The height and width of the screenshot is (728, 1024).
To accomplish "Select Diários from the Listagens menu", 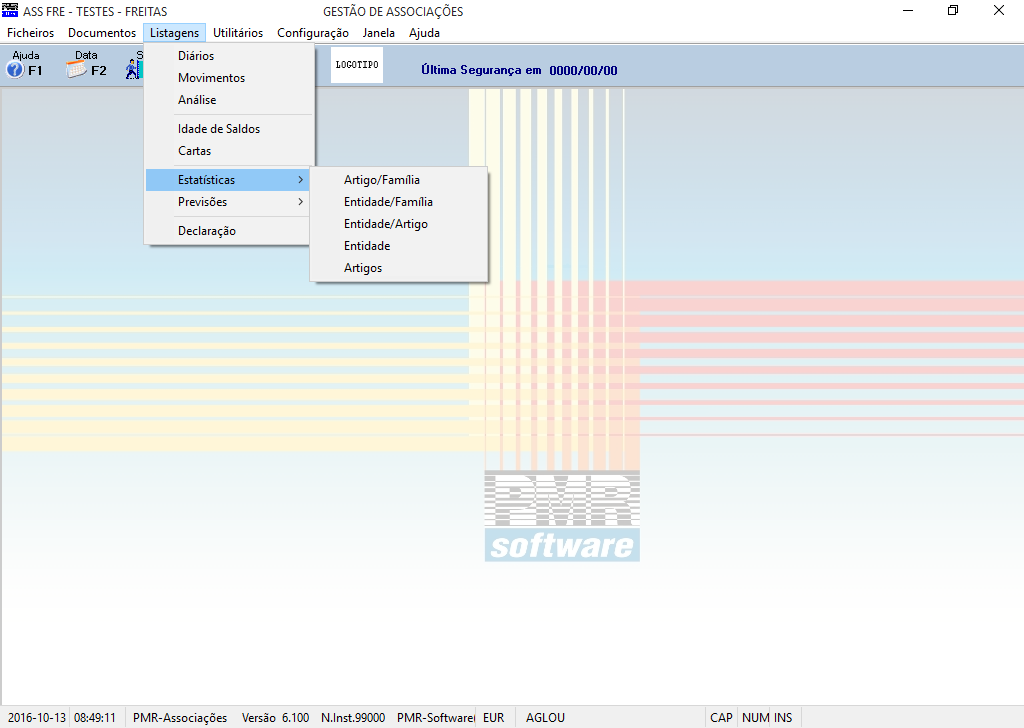I will 229,55.
